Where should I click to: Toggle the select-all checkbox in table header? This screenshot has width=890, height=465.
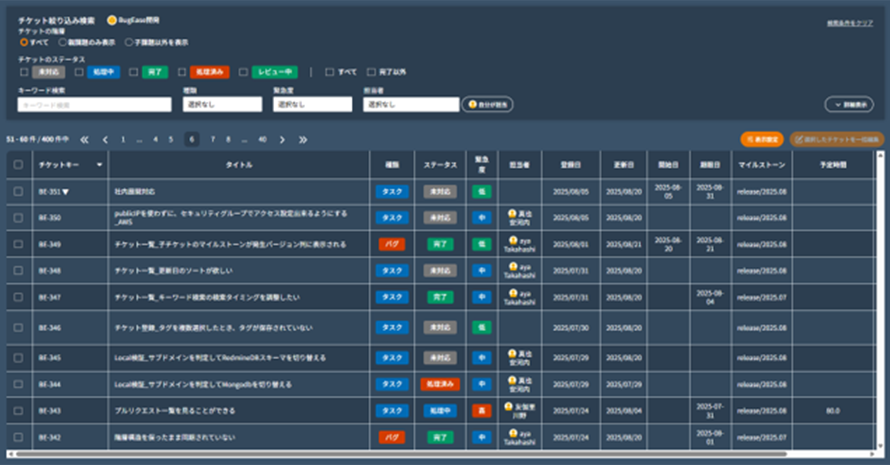click(x=18, y=164)
